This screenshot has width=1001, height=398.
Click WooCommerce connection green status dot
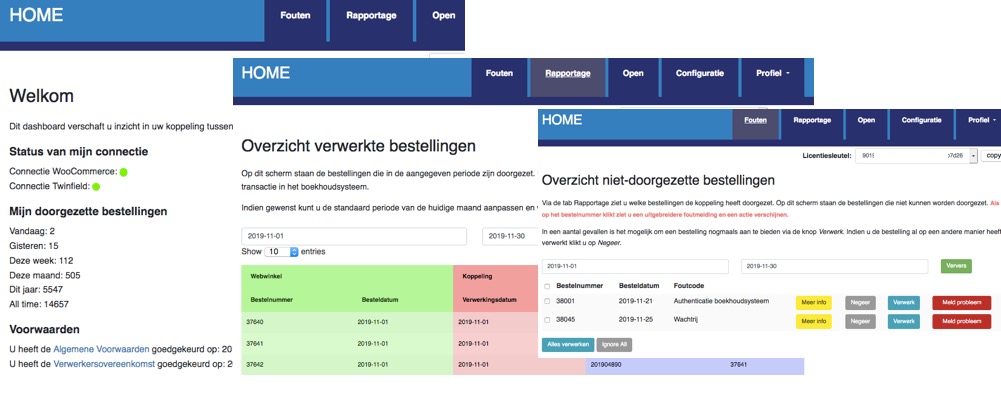(x=123, y=172)
